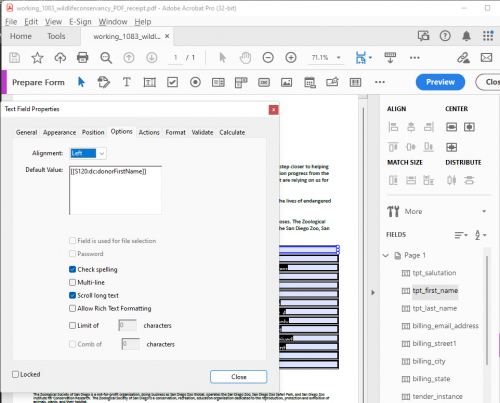Open the Tools view
500x403 pixels.
(56, 36)
